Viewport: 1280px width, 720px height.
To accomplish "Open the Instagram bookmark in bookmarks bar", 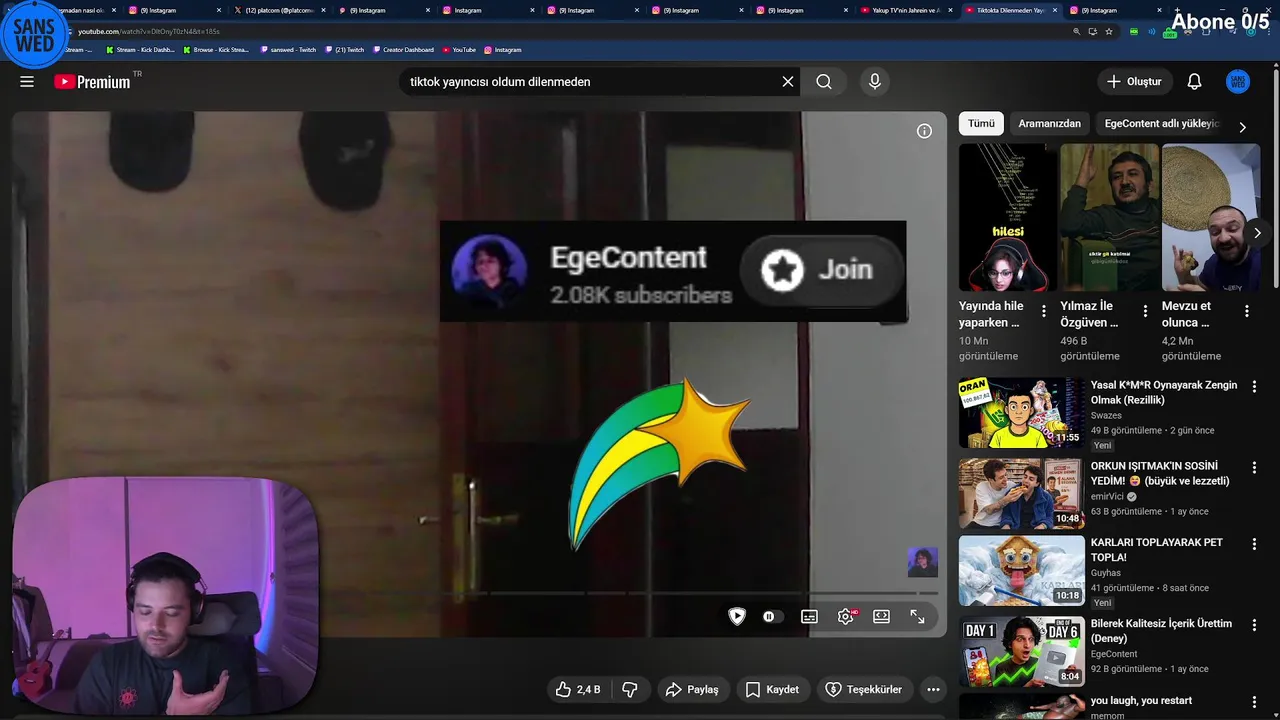I will click(x=503, y=49).
